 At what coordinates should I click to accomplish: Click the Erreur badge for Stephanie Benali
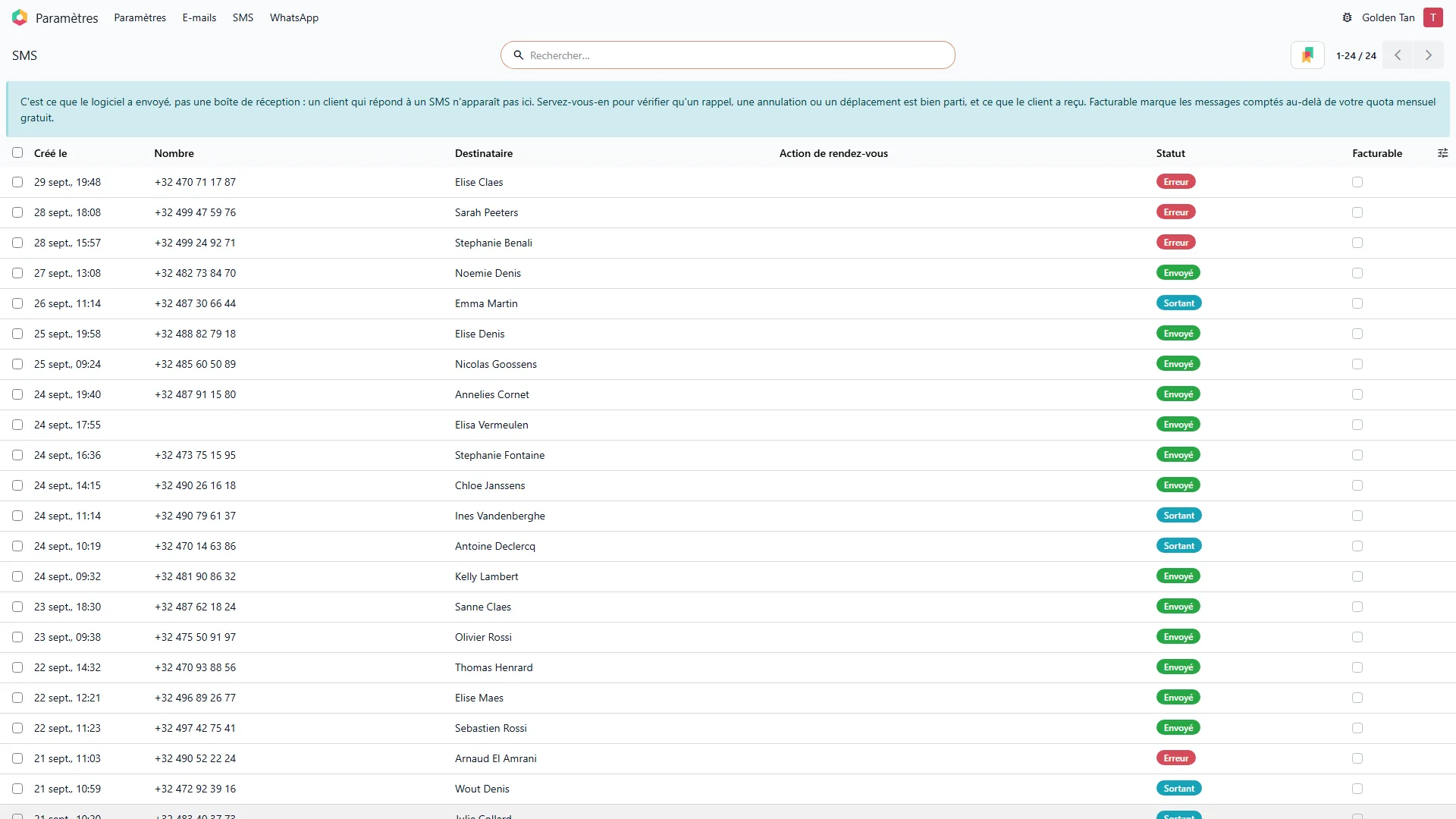click(1175, 243)
